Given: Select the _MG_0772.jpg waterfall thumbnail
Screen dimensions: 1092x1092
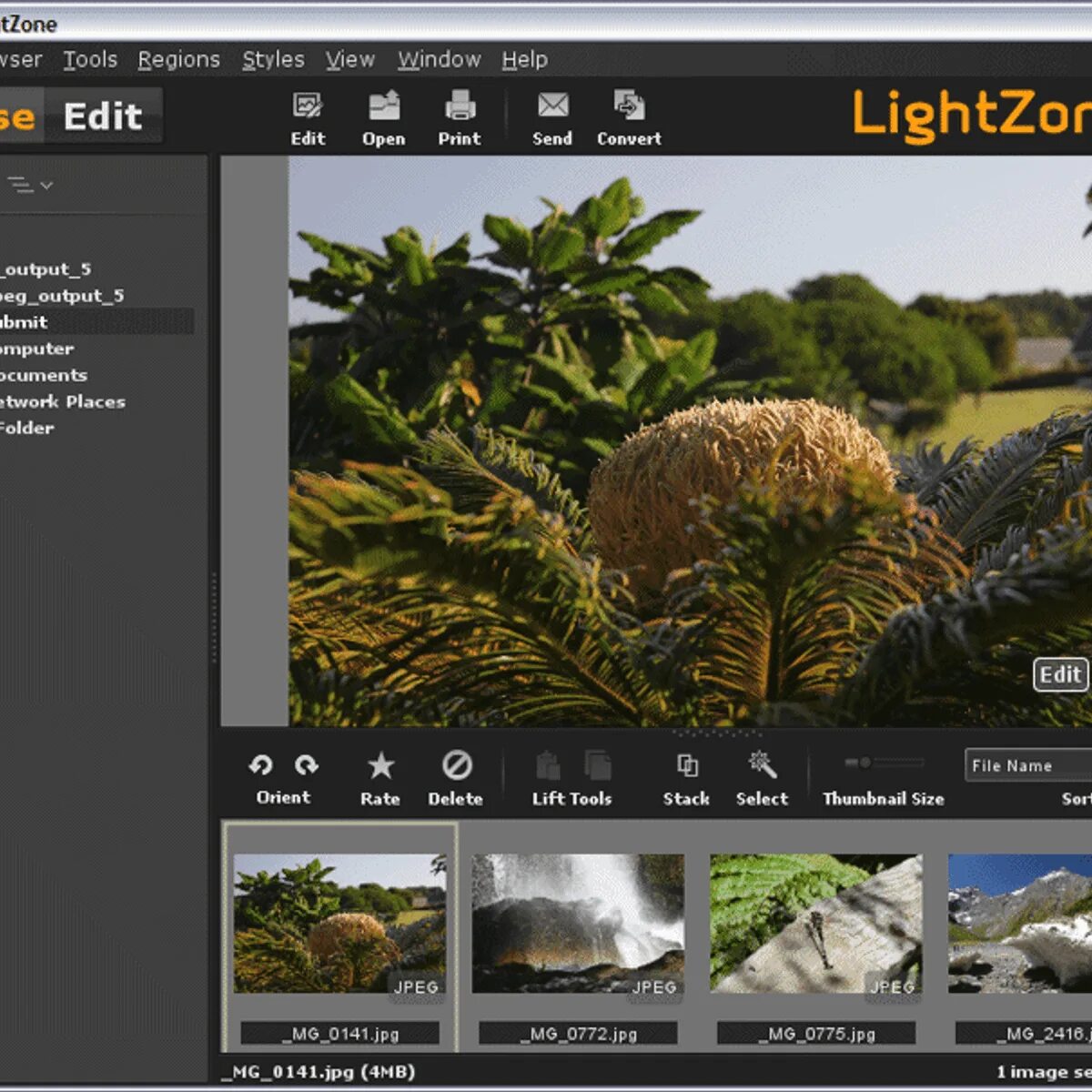Looking at the screenshot, I should tap(578, 923).
